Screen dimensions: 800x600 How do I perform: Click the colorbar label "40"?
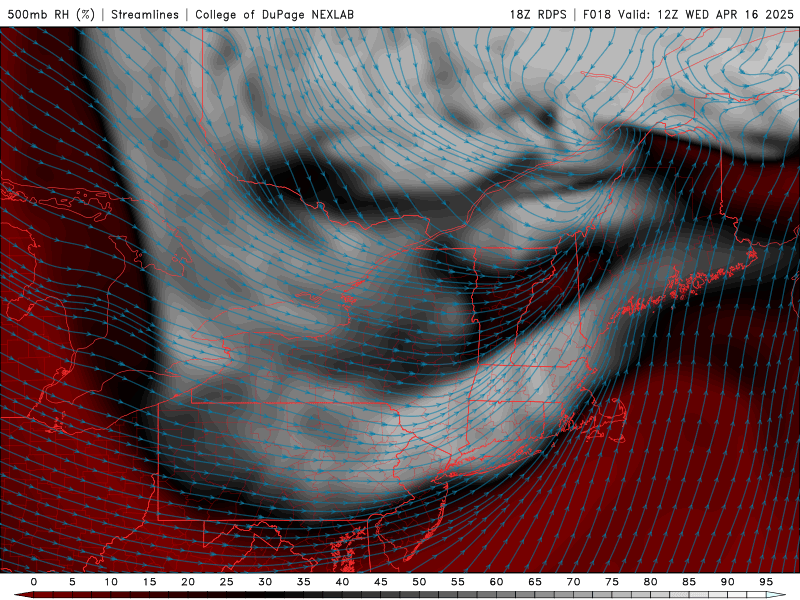pos(342,582)
